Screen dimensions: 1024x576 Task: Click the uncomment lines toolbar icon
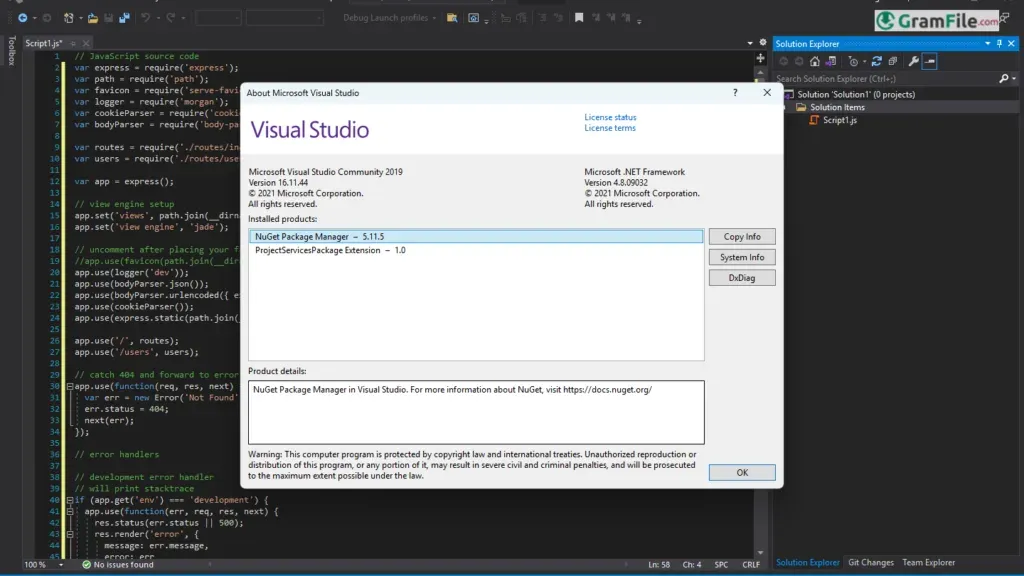click(x=558, y=18)
